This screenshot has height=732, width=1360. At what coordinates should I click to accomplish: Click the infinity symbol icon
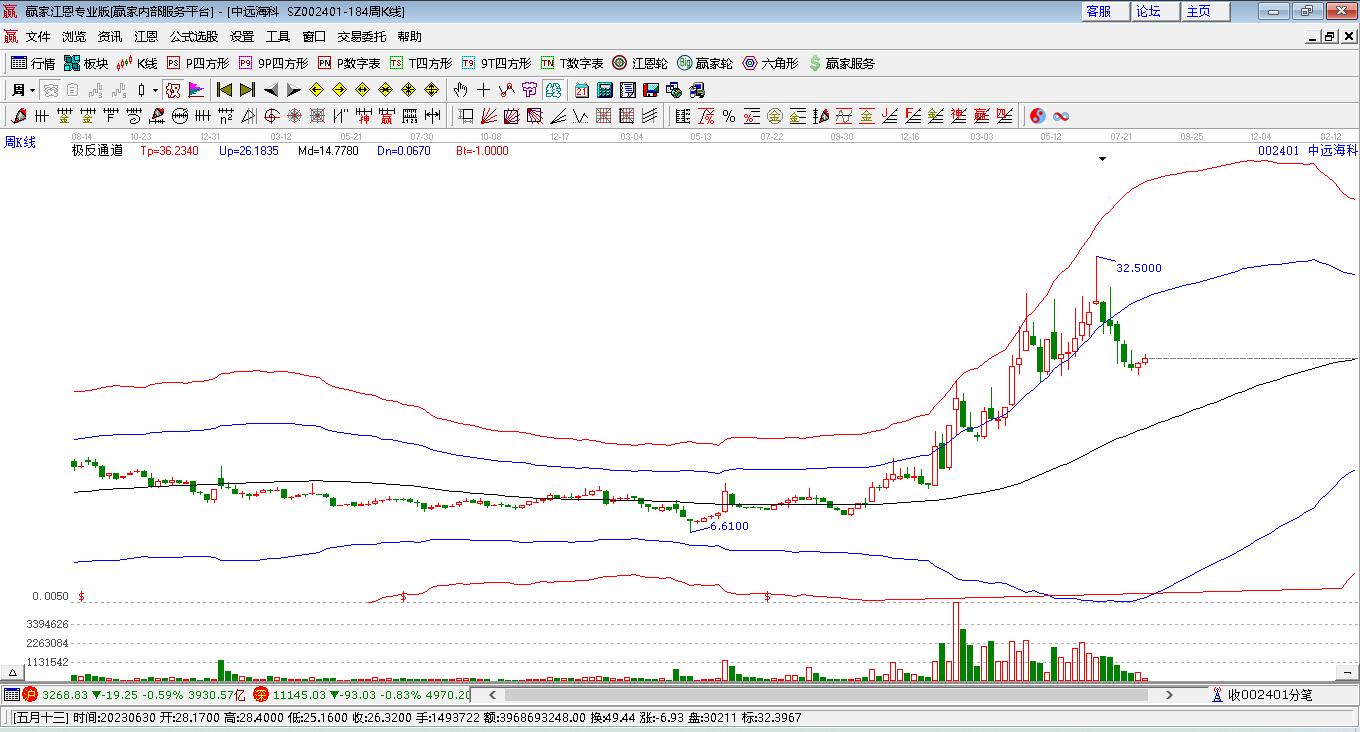coord(1061,116)
